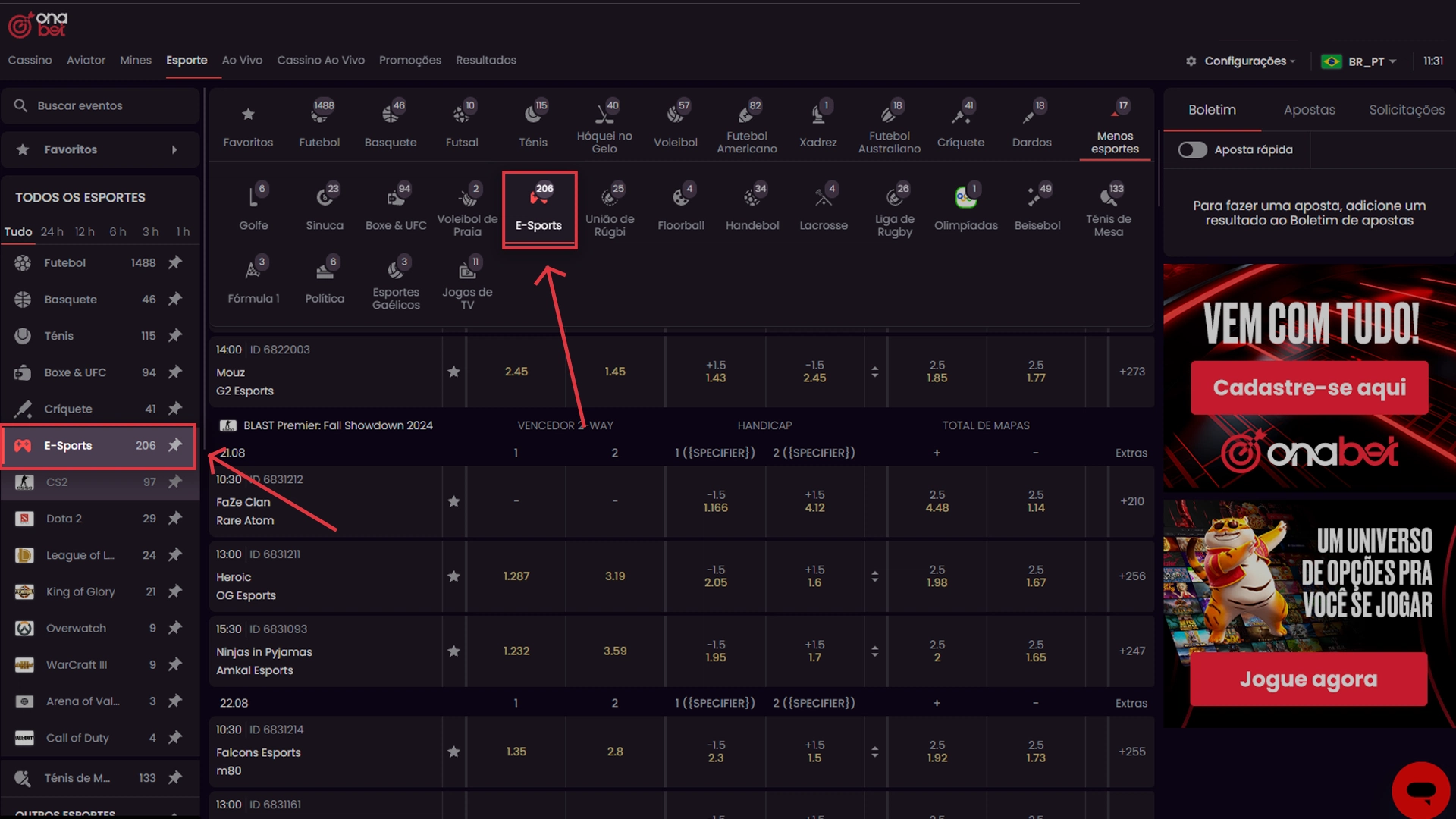Toggle the Aposta rápida switch
1456x819 pixels.
point(1192,150)
